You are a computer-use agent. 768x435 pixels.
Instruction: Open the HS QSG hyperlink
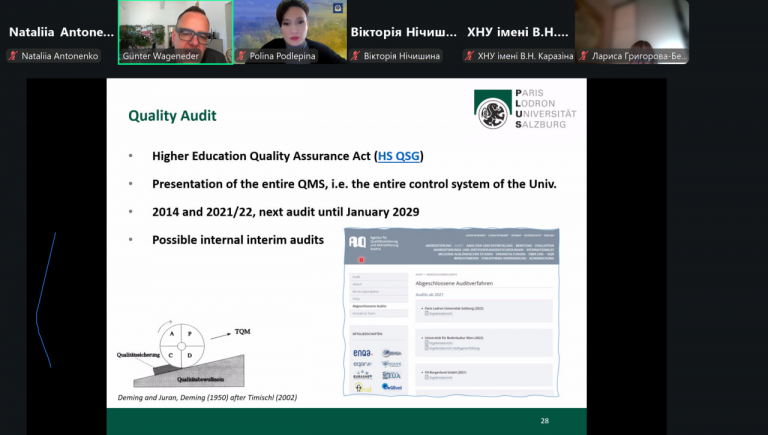click(399, 156)
